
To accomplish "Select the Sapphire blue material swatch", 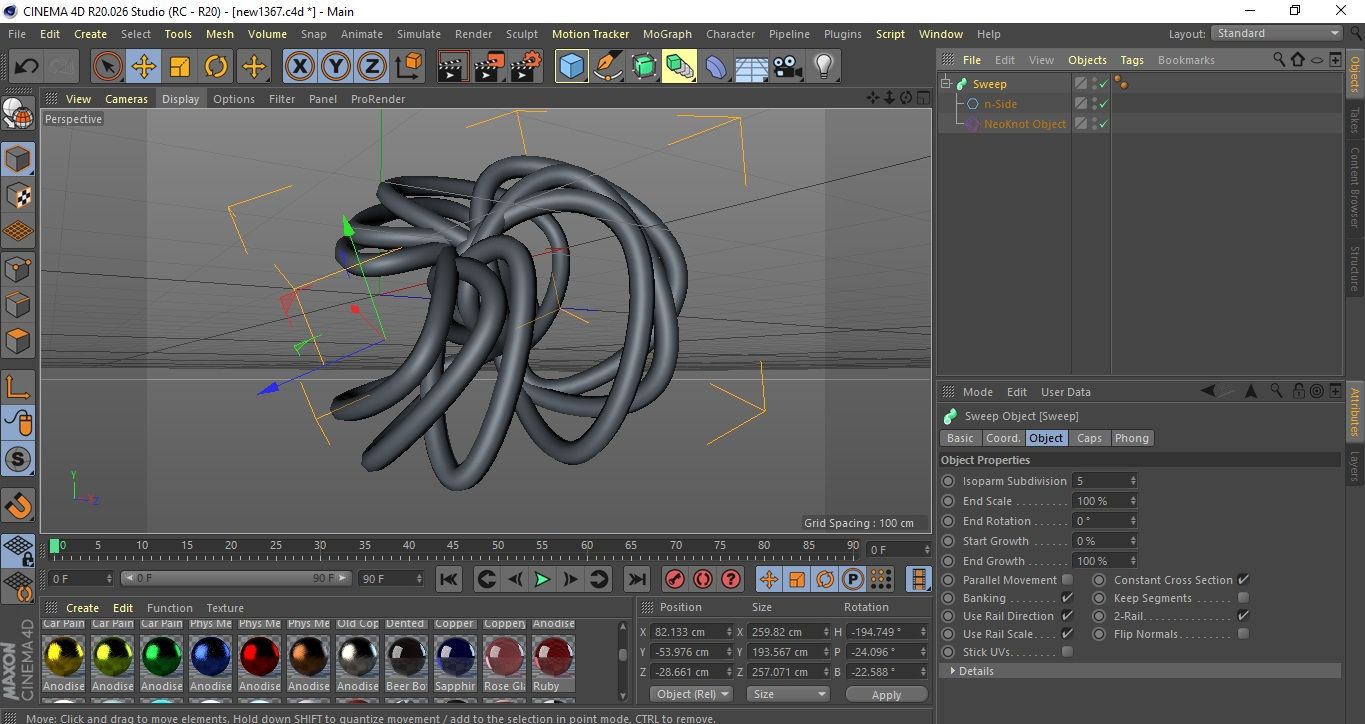I will [x=455, y=656].
